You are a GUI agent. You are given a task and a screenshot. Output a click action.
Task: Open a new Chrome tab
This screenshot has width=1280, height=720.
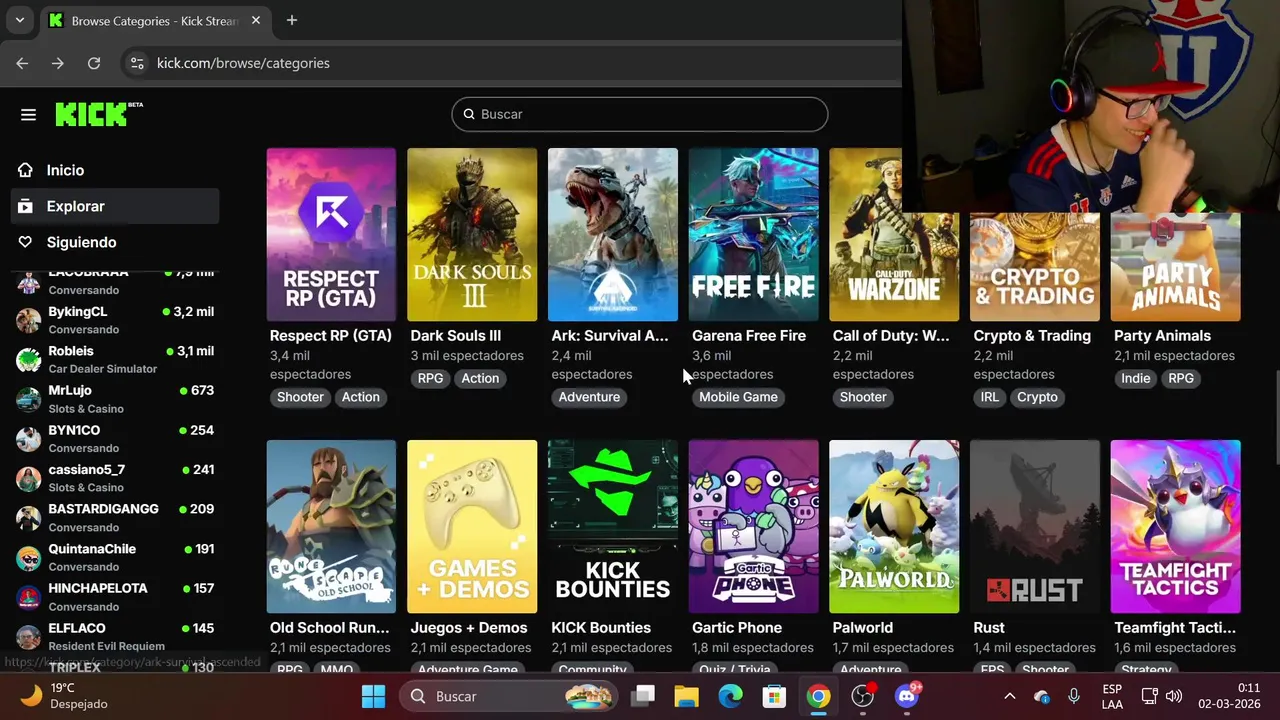(292, 20)
